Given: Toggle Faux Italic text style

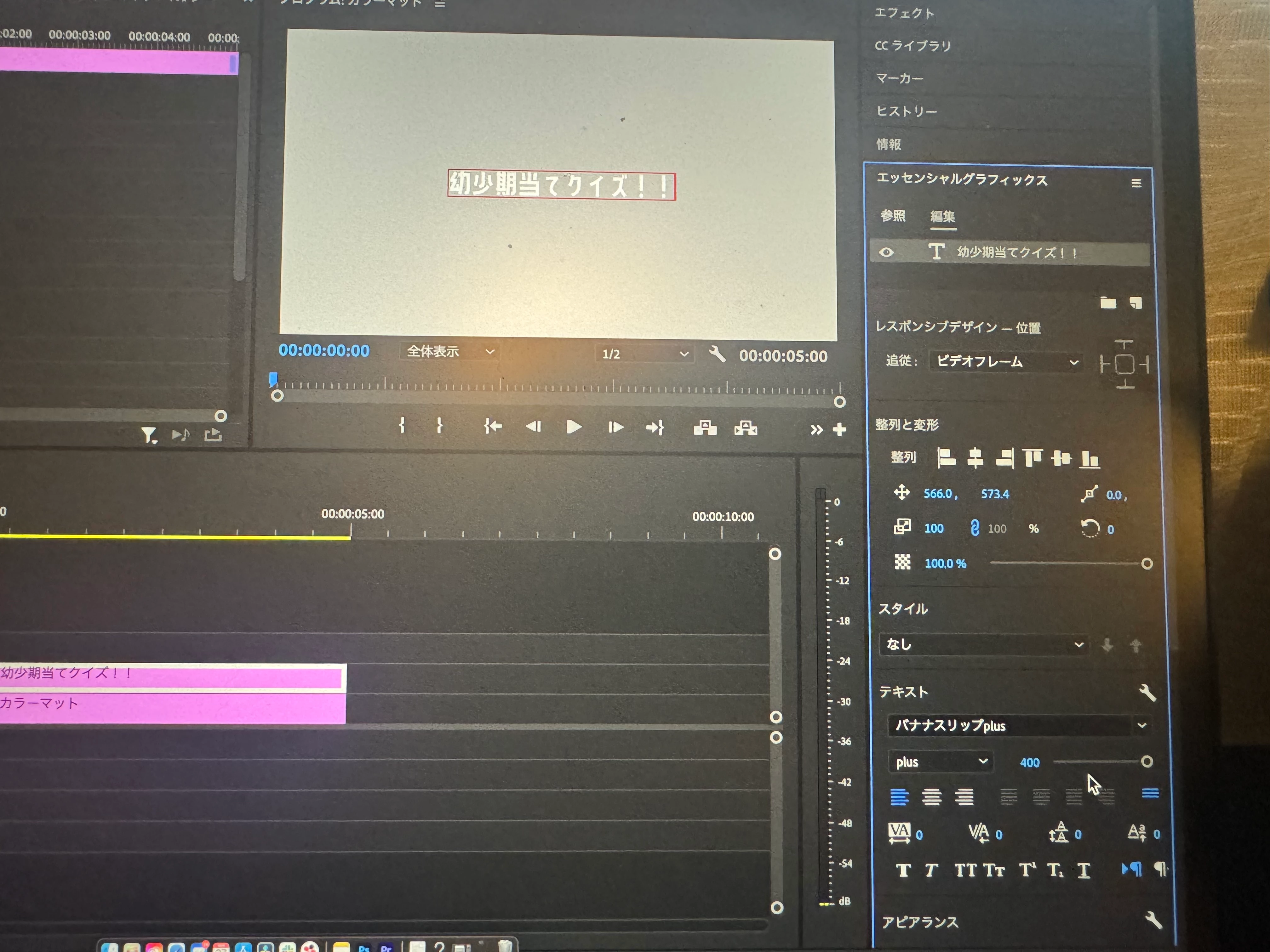Looking at the screenshot, I should (931, 870).
